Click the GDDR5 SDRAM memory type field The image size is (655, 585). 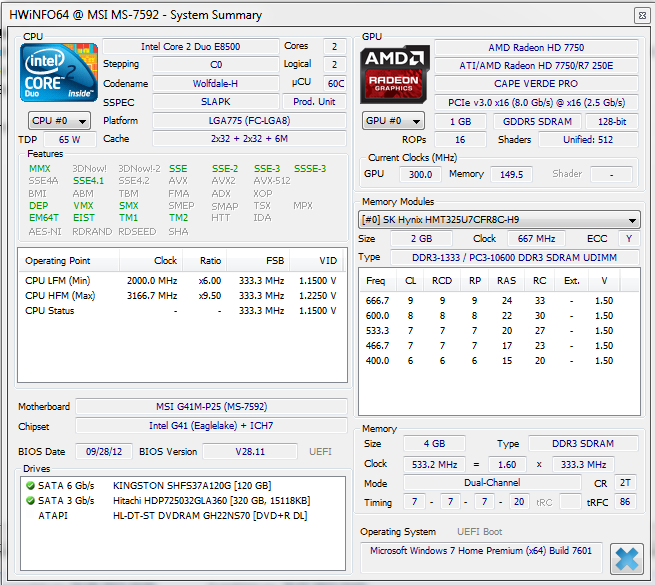(x=537, y=122)
